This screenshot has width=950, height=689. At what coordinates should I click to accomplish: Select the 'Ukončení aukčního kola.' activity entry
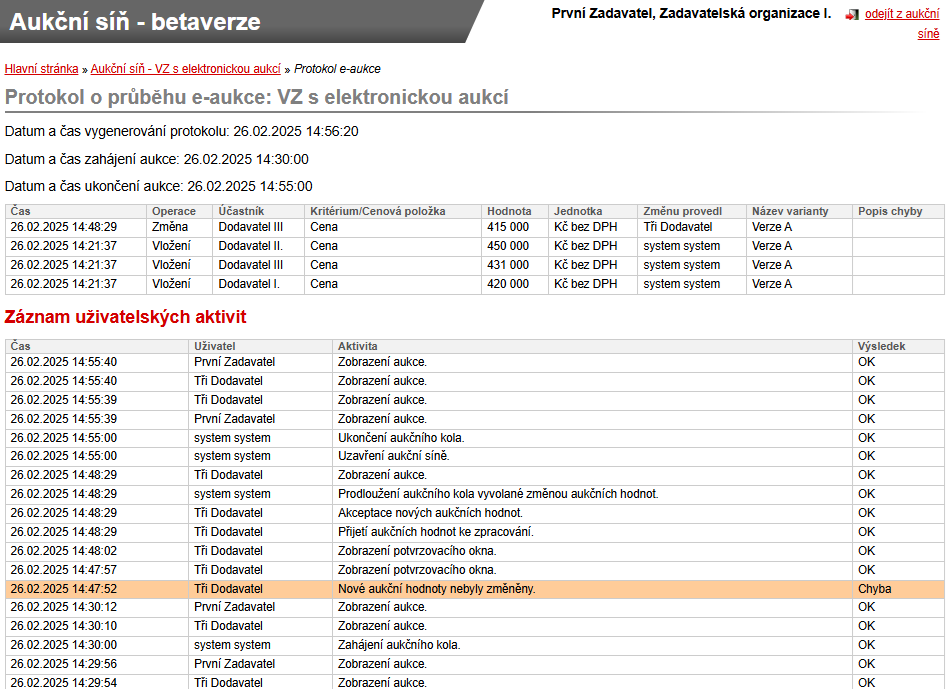click(x=401, y=438)
